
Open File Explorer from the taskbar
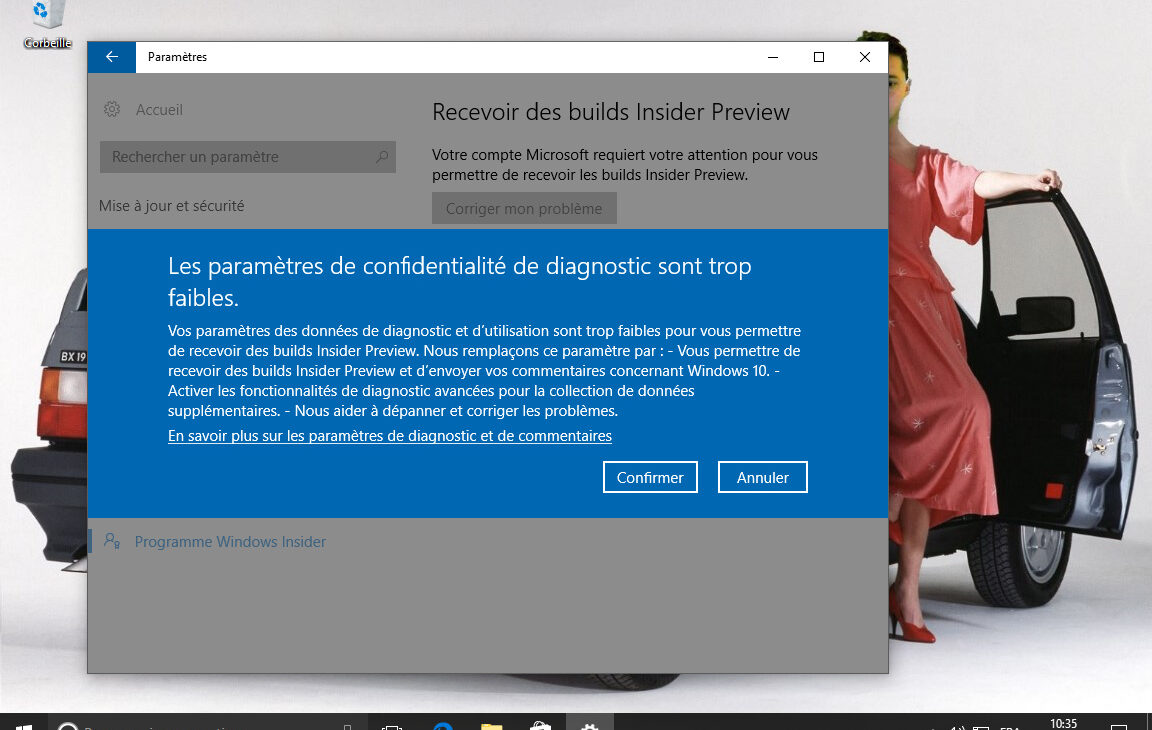tap(492, 722)
